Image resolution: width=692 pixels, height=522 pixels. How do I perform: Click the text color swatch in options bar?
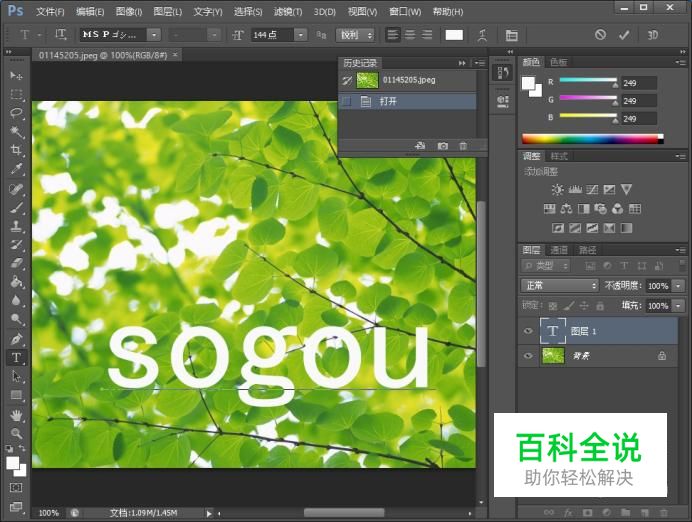tap(454, 35)
